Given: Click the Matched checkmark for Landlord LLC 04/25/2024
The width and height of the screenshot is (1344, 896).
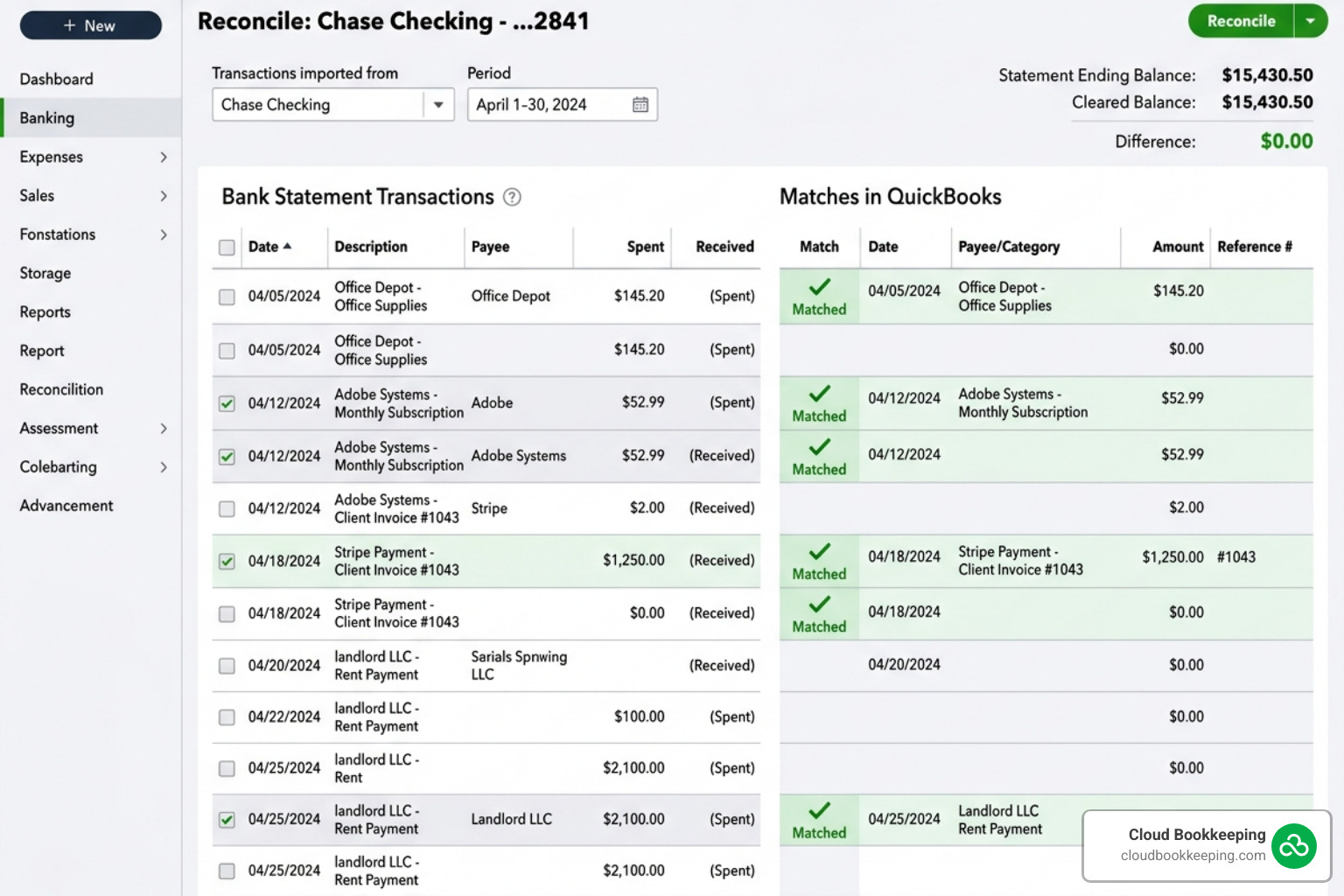Looking at the screenshot, I should [820, 810].
